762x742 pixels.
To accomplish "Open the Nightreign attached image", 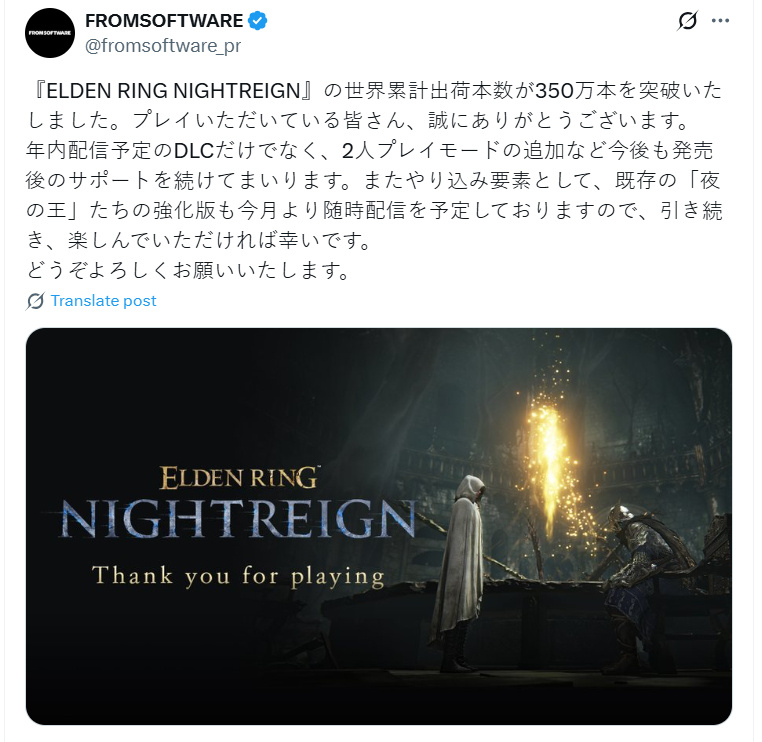I will 379,526.
